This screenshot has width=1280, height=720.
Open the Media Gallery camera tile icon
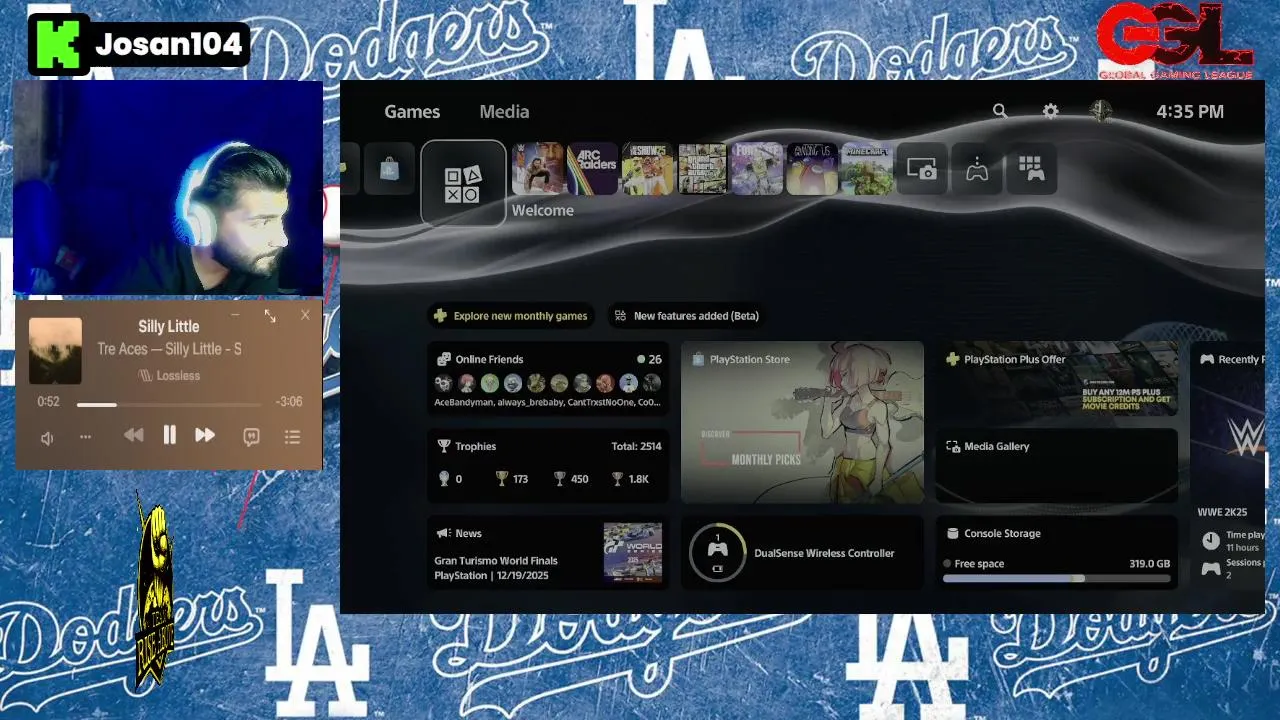922,169
